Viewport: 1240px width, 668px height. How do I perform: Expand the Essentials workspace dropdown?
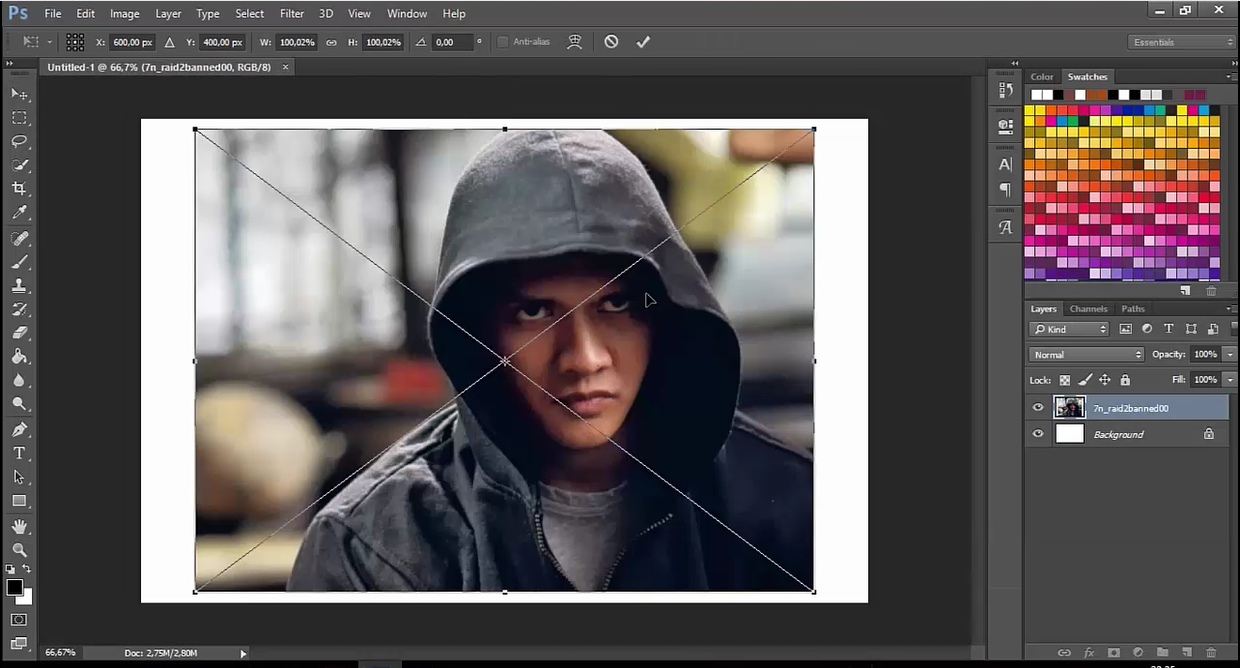[x=1181, y=42]
